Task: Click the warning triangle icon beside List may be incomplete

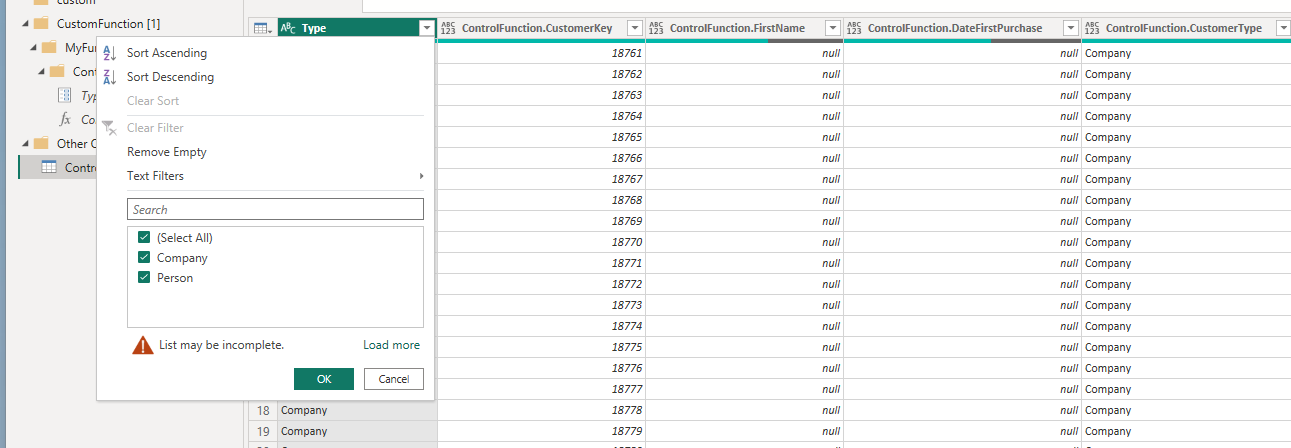Action: tap(143, 345)
